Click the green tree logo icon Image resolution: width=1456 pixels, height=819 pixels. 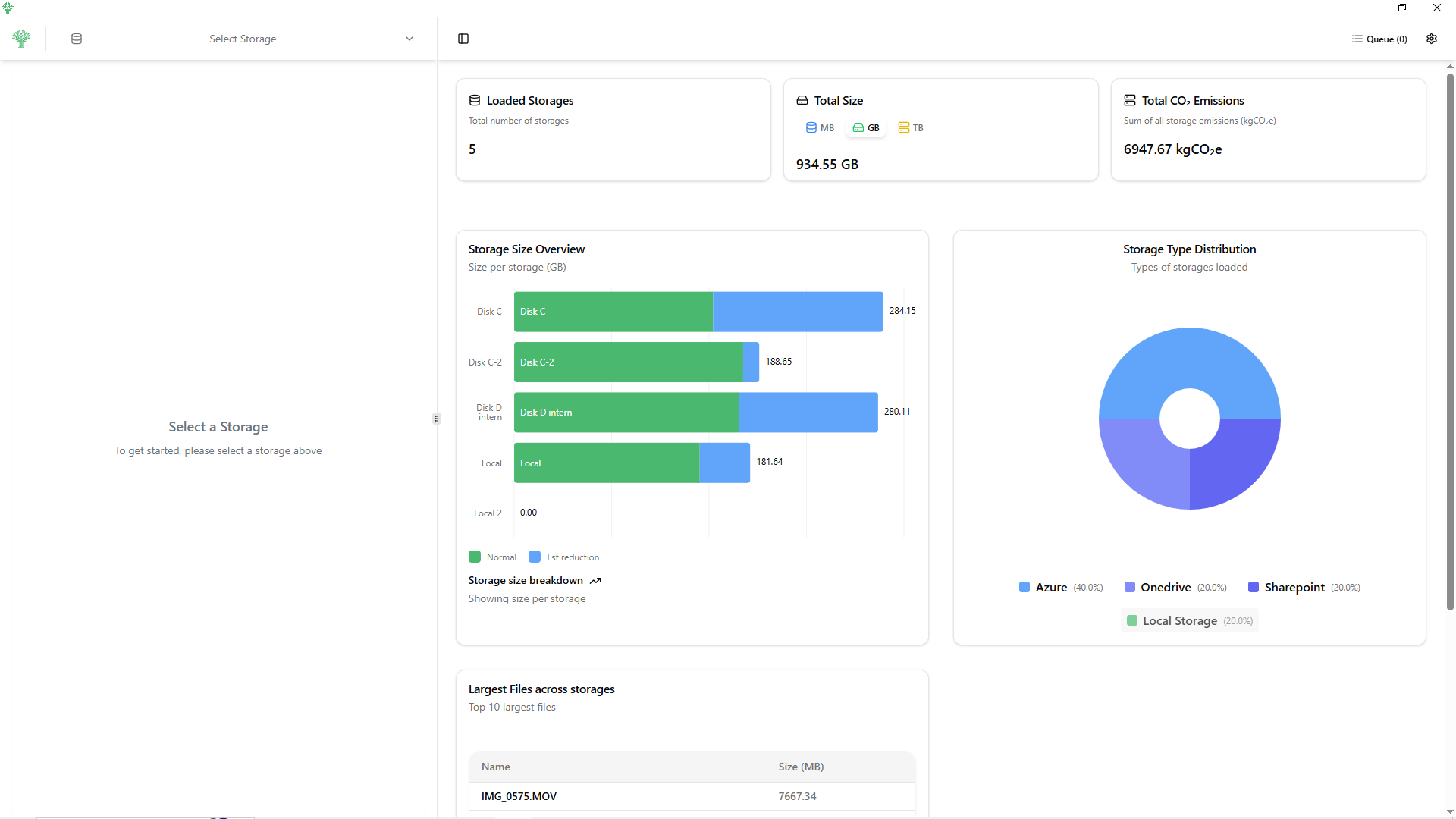21,39
